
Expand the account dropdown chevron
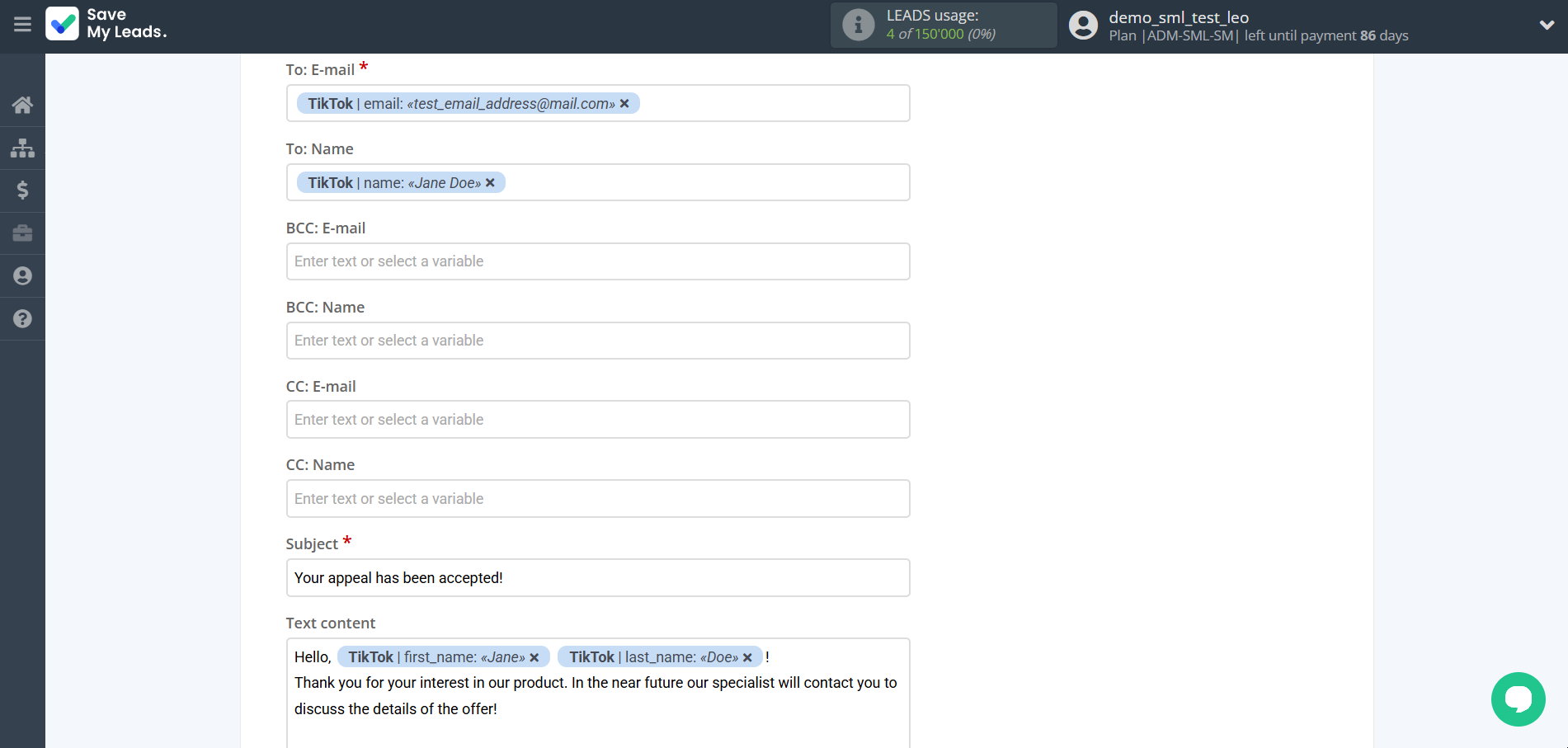tap(1547, 25)
